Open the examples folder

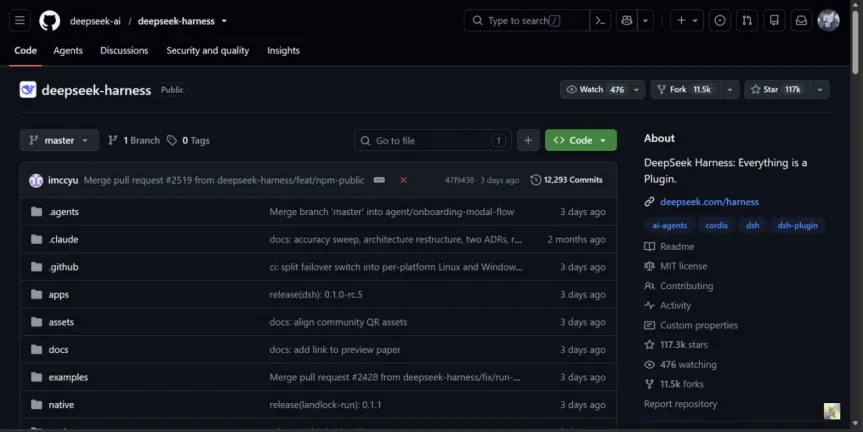pos(68,377)
